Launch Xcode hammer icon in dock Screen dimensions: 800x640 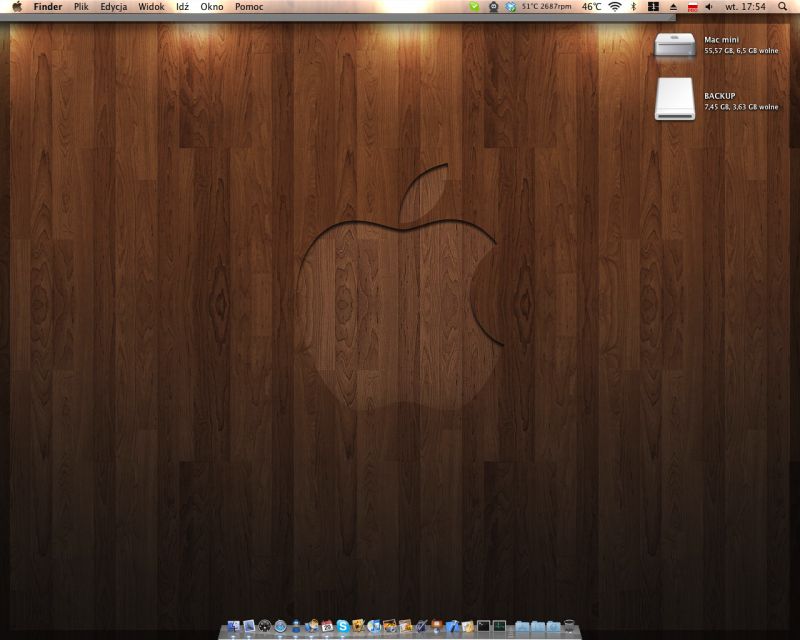tap(452, 626)
